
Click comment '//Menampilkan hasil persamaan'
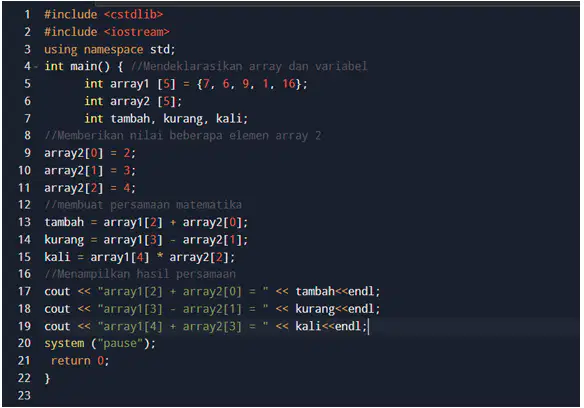click(140, 274)
